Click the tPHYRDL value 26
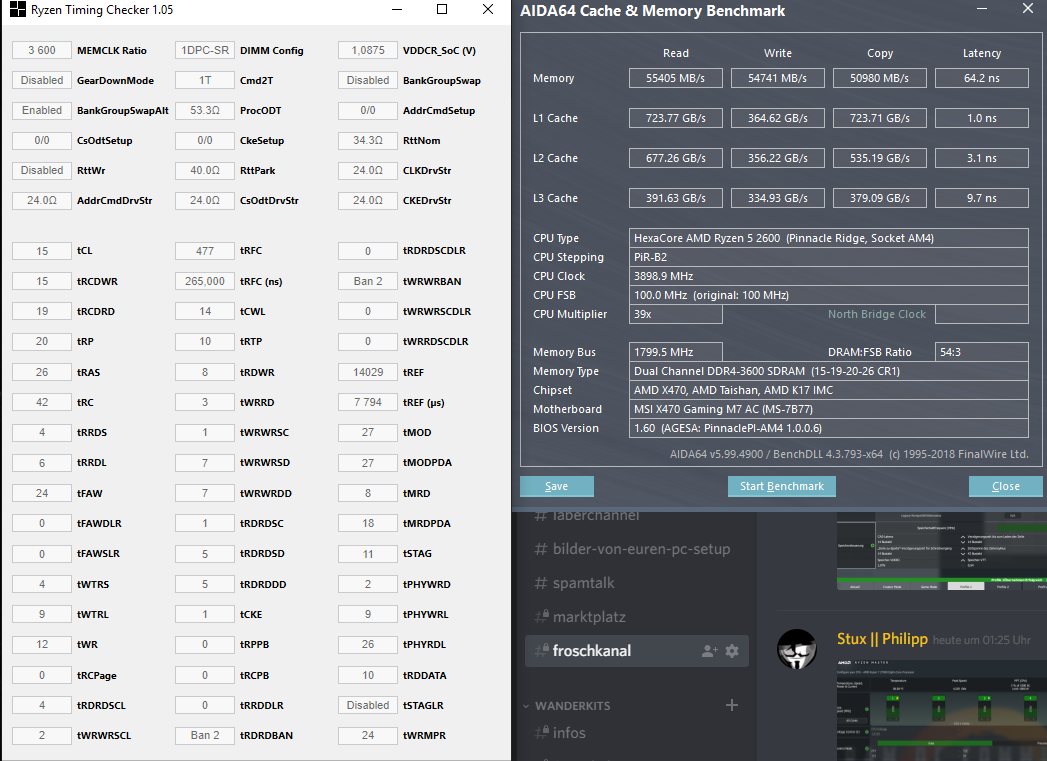1047x761 pixels. (x=368, y=644)
